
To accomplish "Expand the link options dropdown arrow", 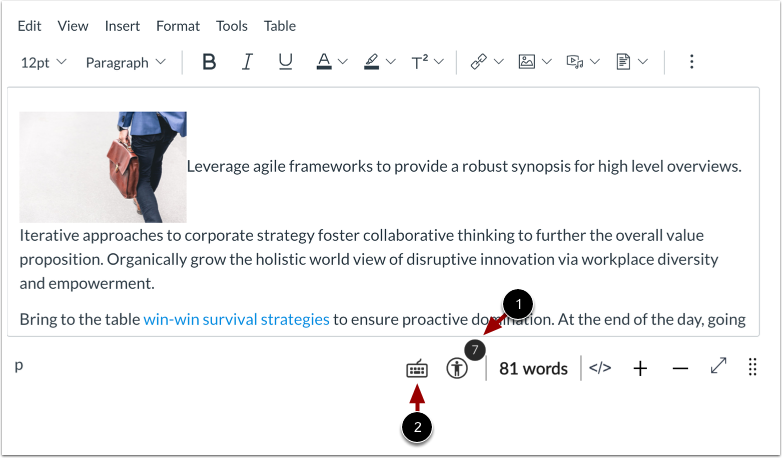I will 498,62.
